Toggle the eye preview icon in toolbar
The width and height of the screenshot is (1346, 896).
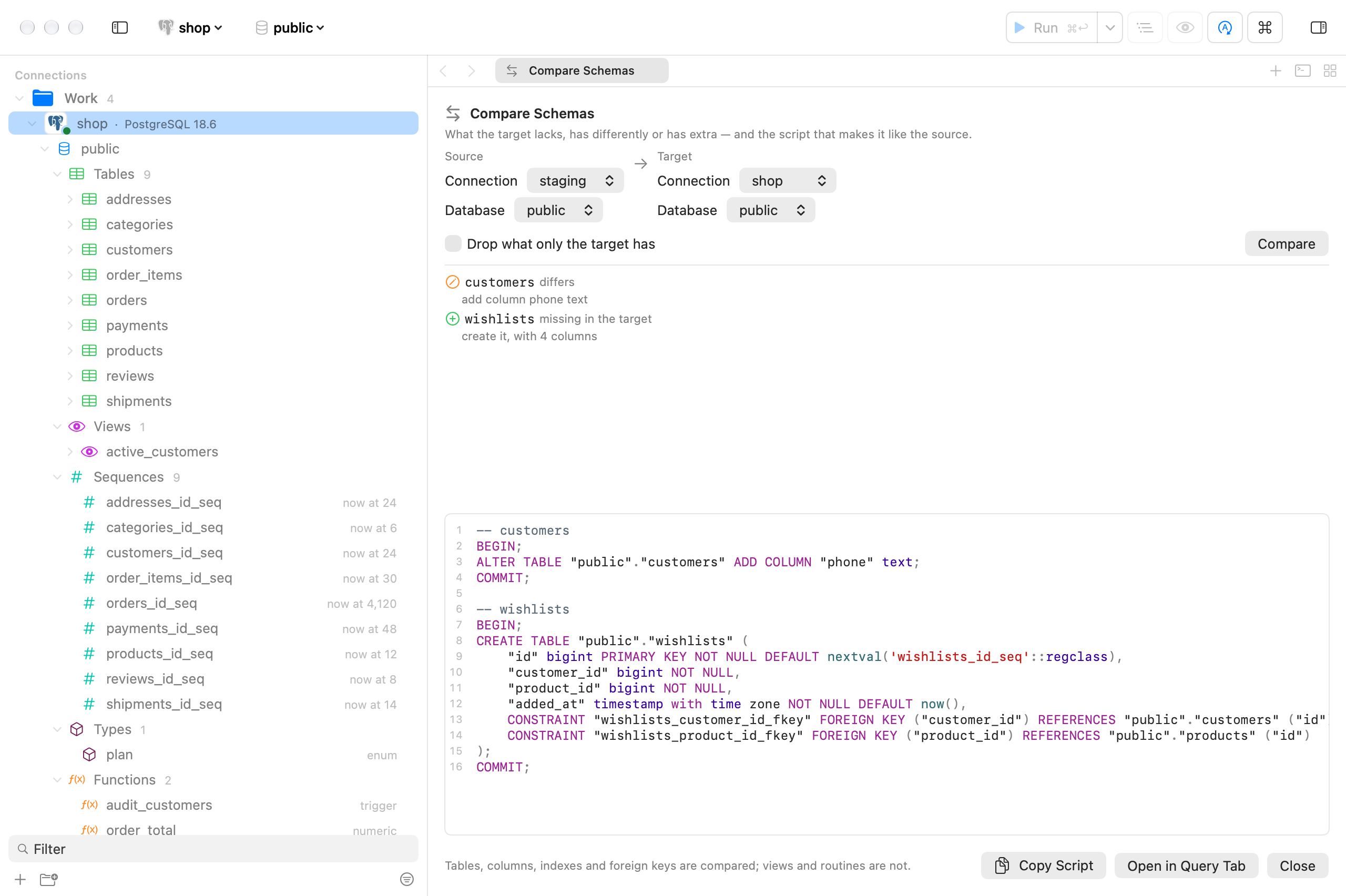[1184, 27]
